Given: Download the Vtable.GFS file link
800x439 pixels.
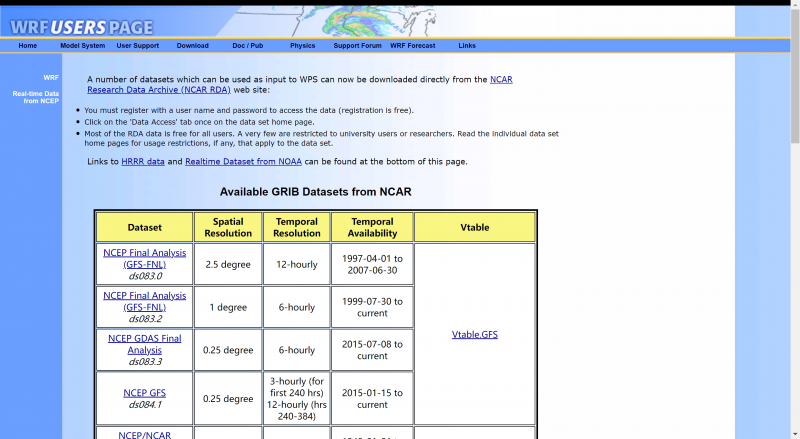Looking at the screenshot, I should point(474,334).
